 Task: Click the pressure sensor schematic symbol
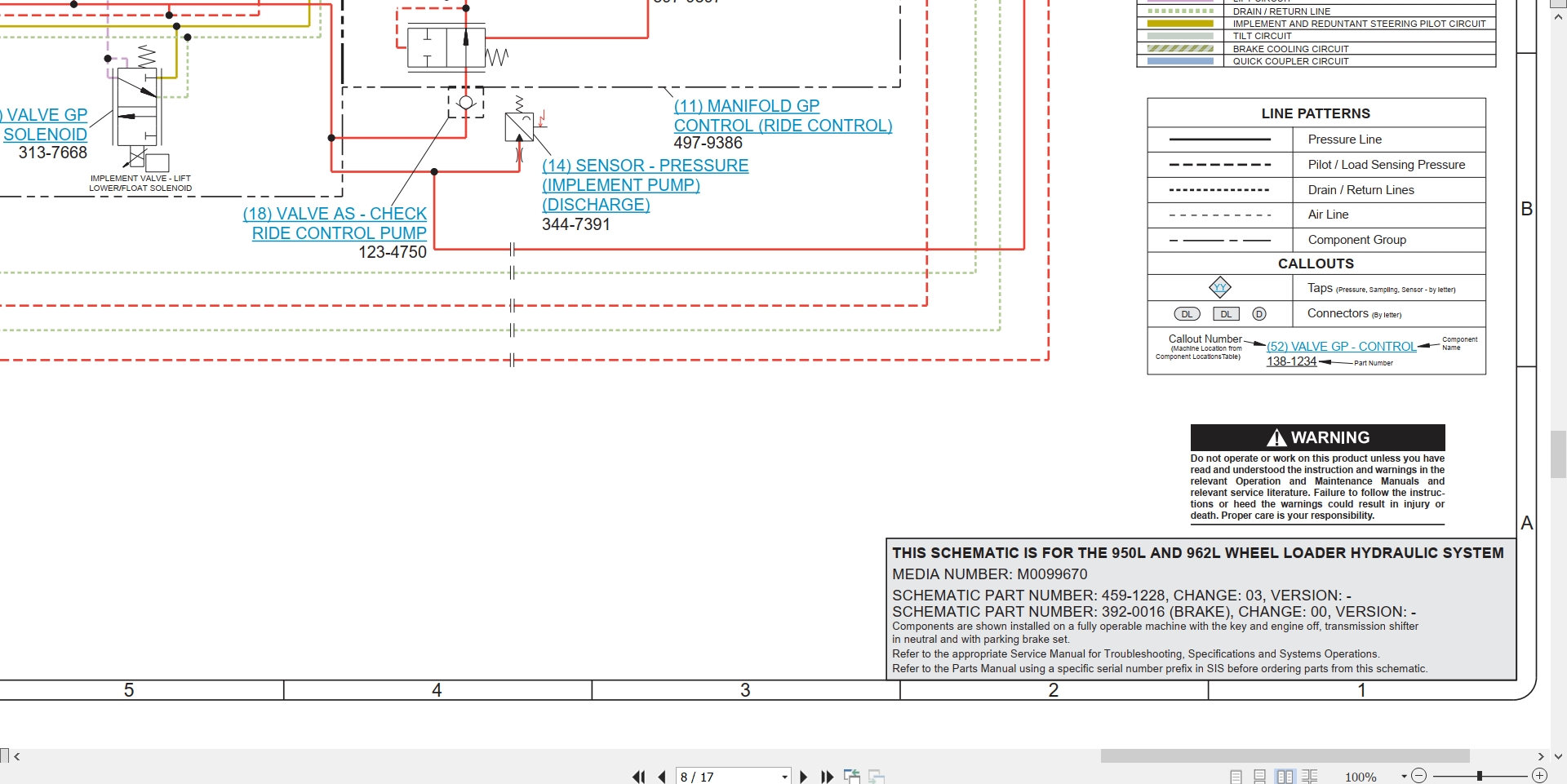(x=519, y=126)
